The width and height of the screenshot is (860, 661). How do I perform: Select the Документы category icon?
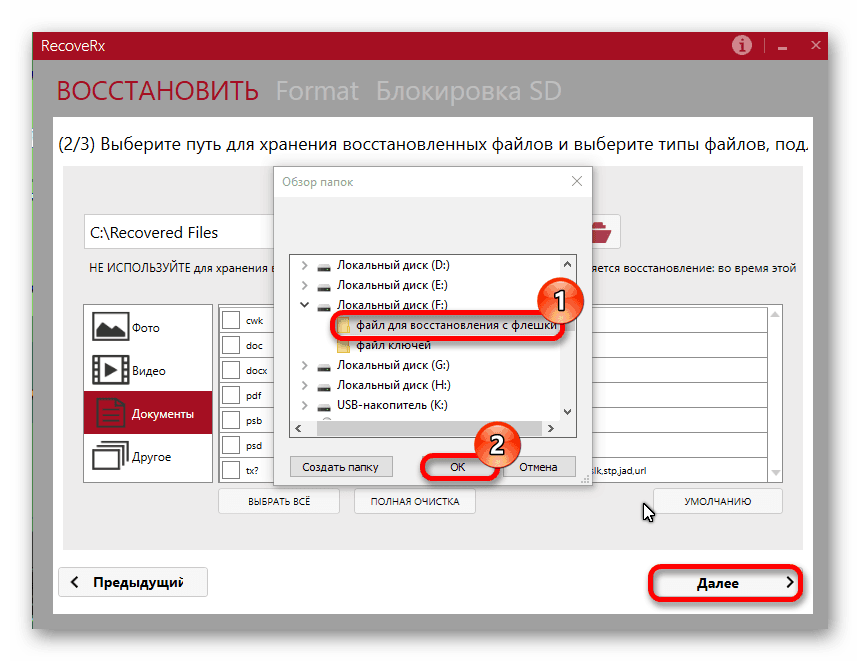click(x=110, y=413)
